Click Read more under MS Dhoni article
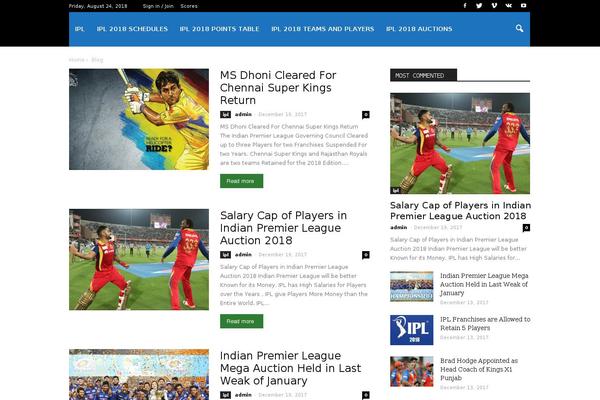 click(241, 181)
